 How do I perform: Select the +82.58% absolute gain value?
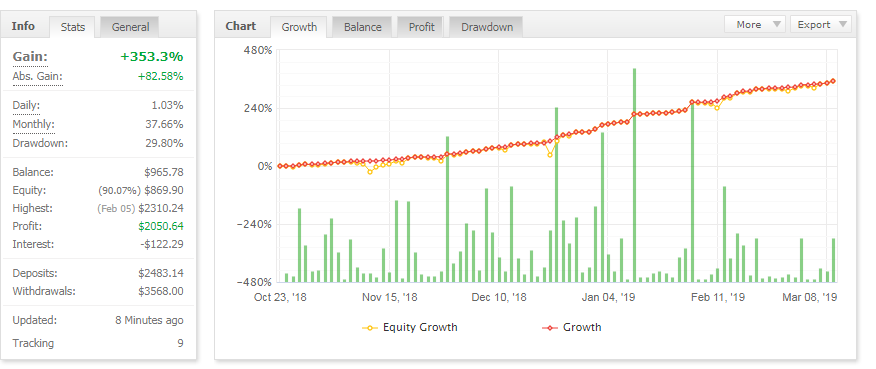160,77
